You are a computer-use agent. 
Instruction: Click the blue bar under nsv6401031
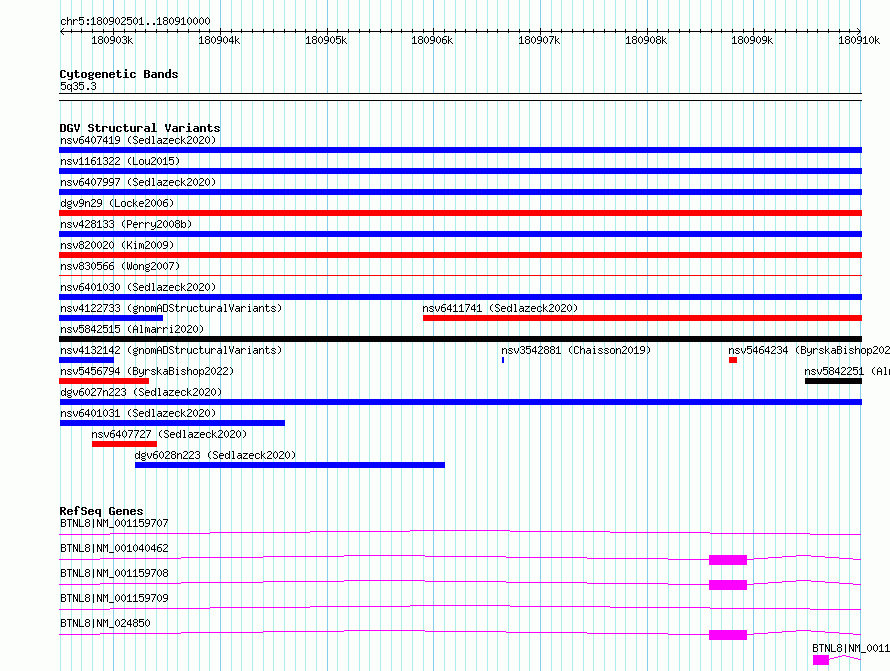tap(172, 423)
